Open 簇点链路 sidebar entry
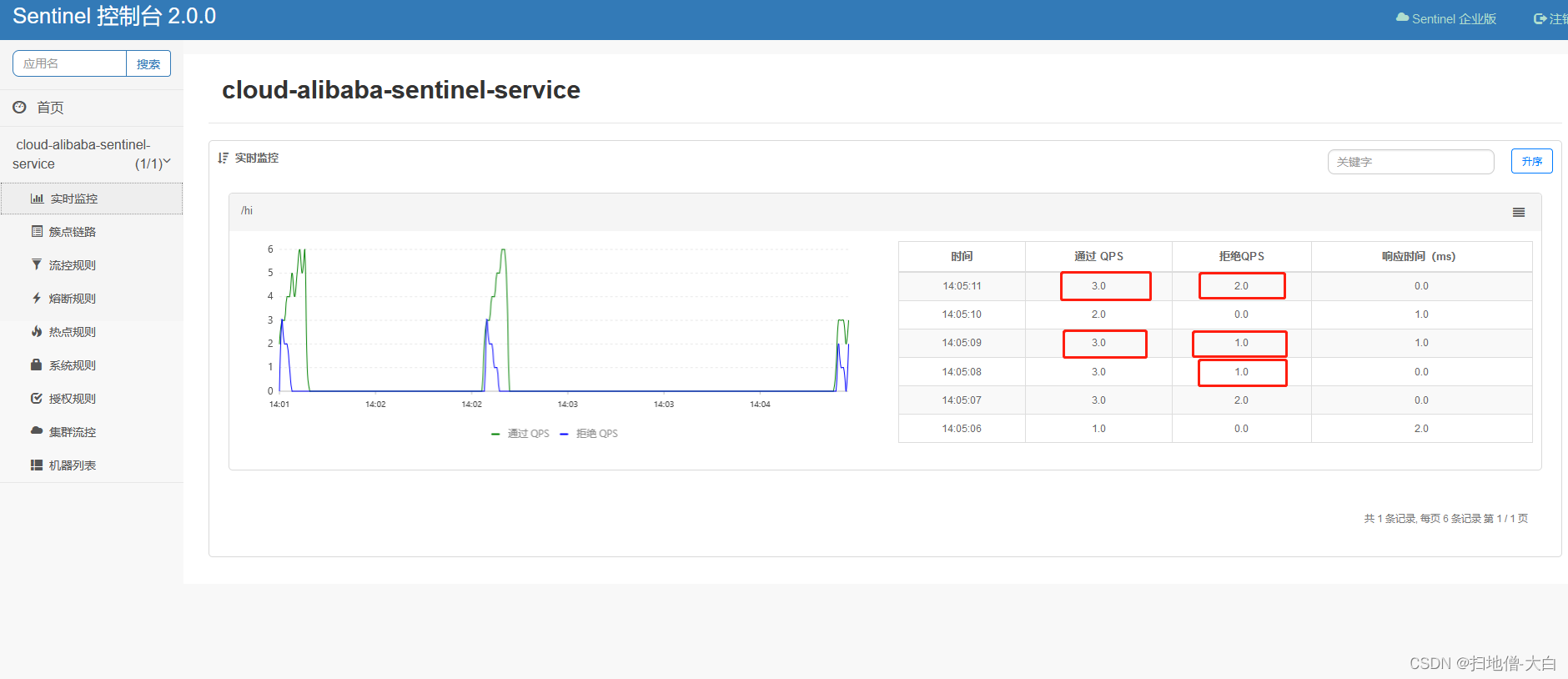This screenshot has height=679, width=1568. pos(92,232)
